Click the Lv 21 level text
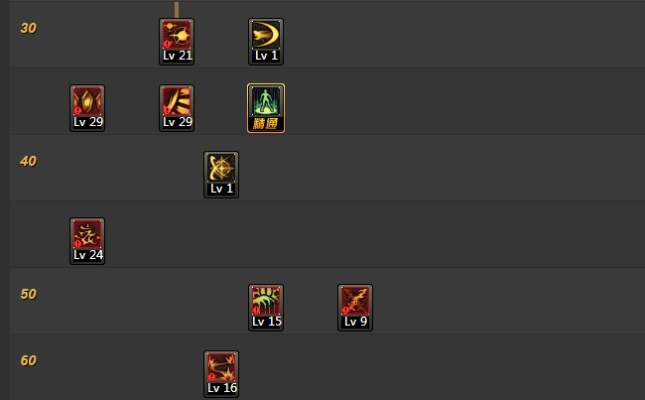The image size is (645, 400). 177,56
